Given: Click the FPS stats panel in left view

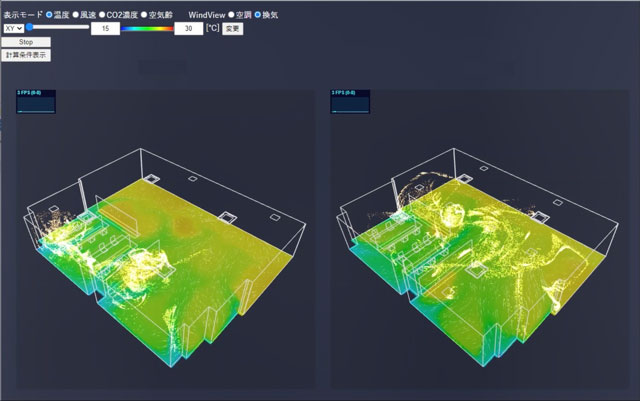Looking at the screenshot, I should [36, 102].
